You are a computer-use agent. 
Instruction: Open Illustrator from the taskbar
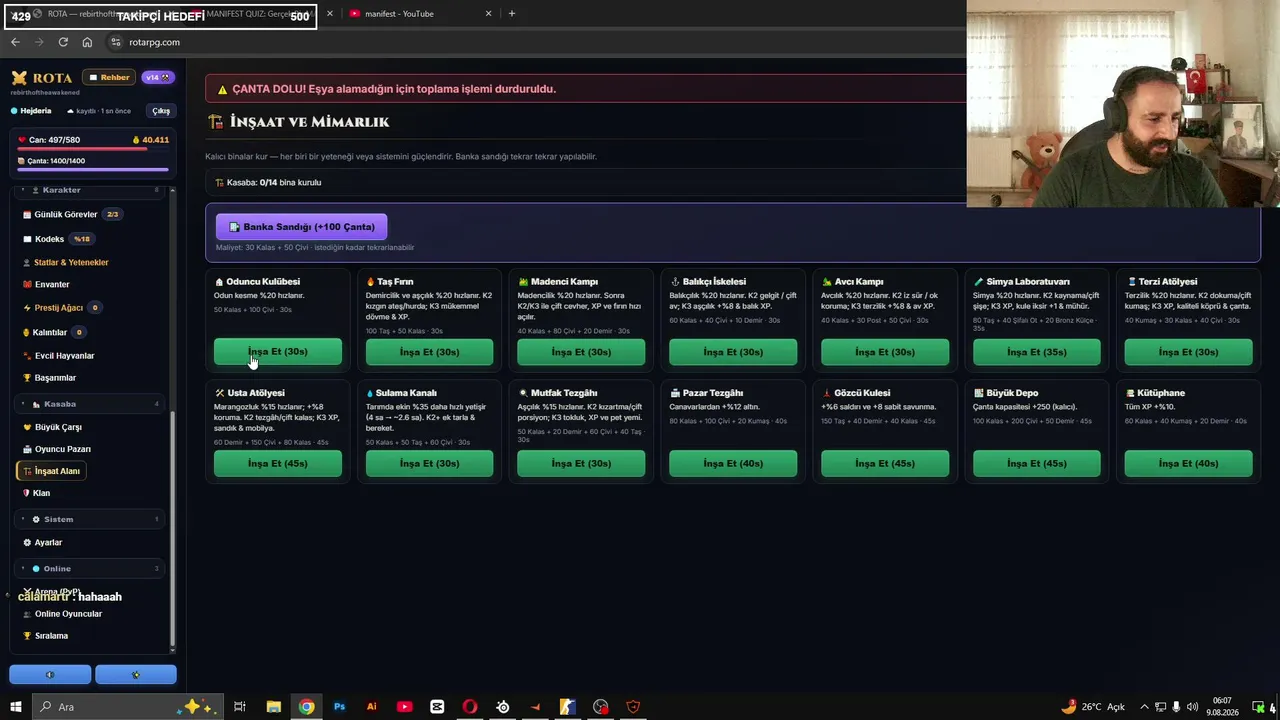pyautogui.click(x=372, y=707)
